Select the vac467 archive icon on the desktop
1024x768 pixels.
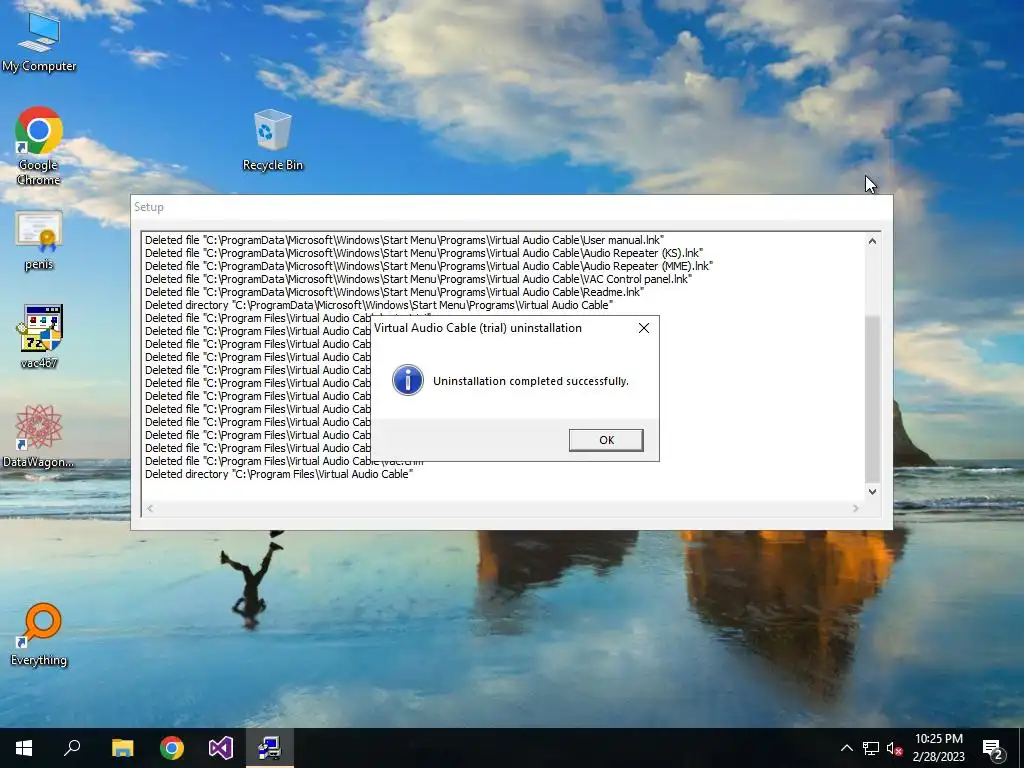[39, 336]
